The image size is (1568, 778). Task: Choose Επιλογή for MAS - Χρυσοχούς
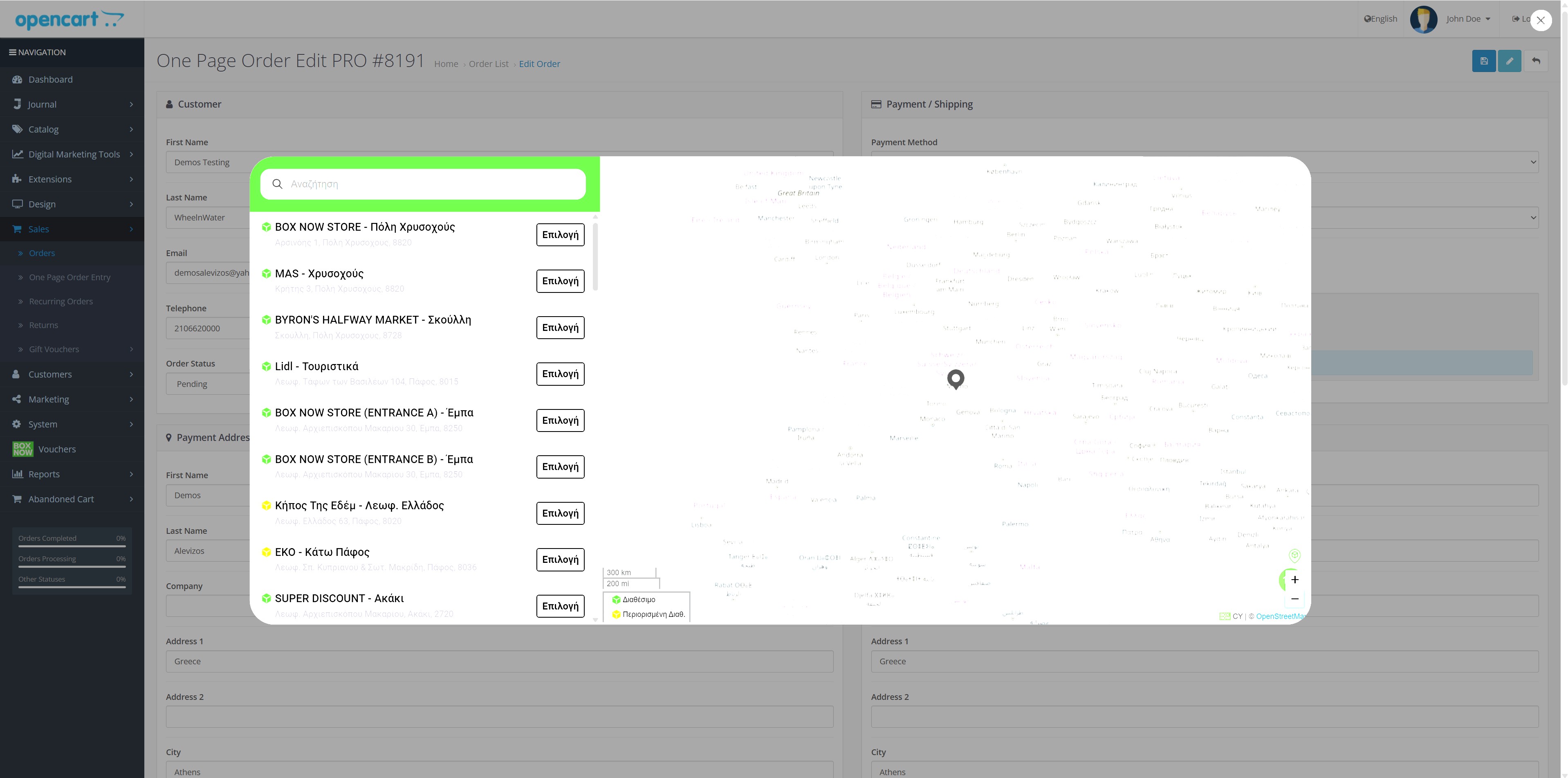(560, 281)
